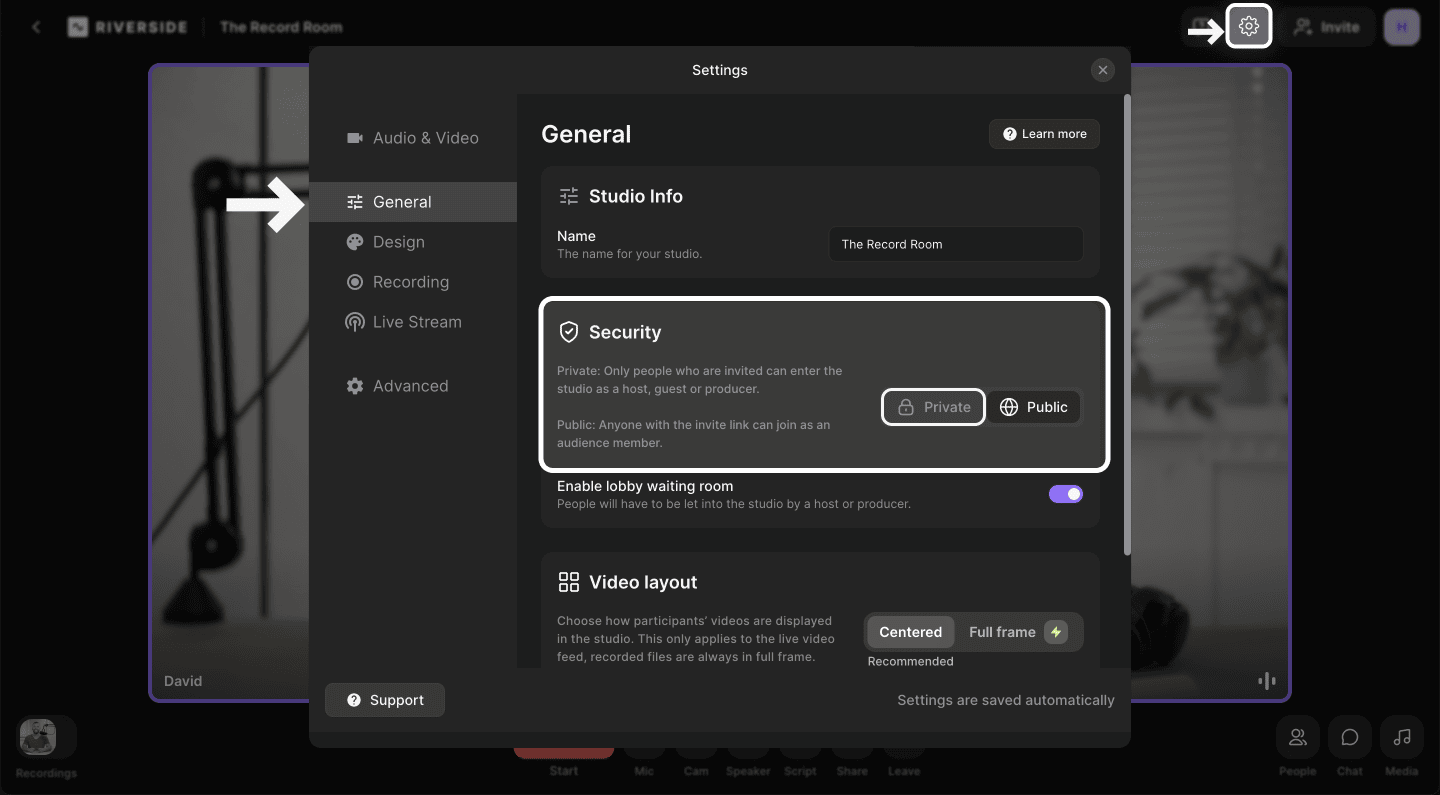Click the Studio Info sliders icon
Viewport: 1440px width, 795px height.
[569, 196]
